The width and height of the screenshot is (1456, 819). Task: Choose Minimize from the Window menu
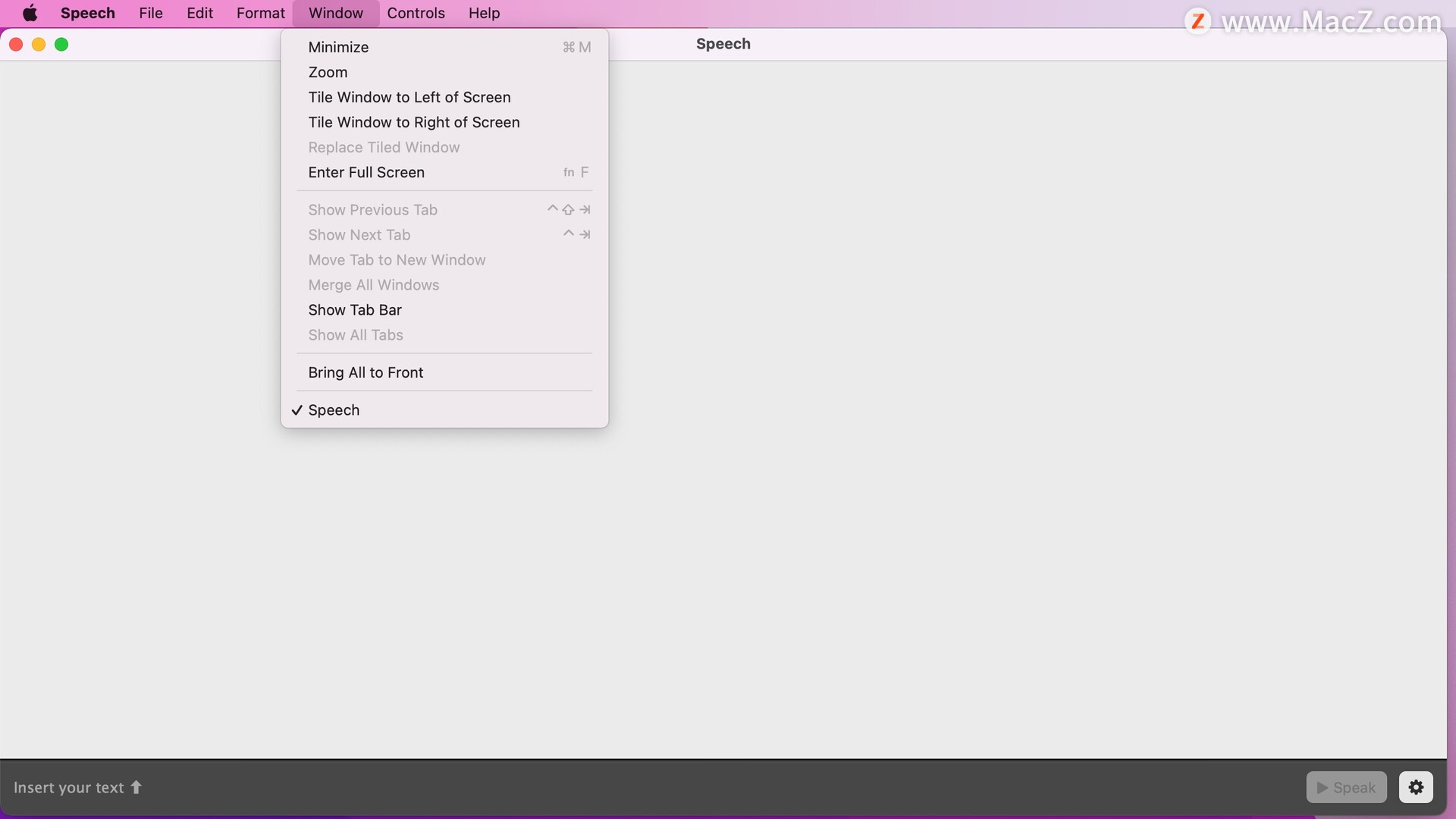coord(444,47)
